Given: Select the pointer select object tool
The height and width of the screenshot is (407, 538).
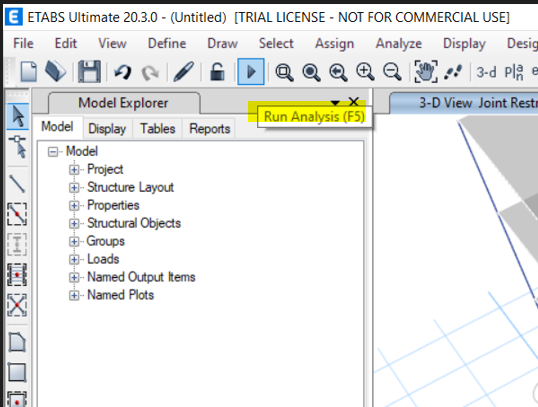Looking at the screenshot, I should pyautogui.click(x=17, y=116).
